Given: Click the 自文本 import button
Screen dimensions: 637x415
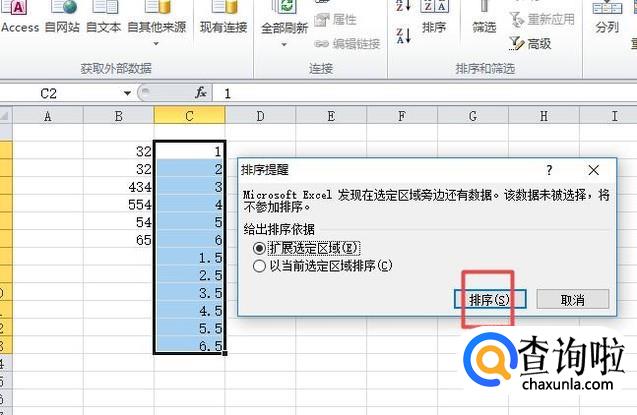Looking at the screenshot, I should tap(104, 27).
